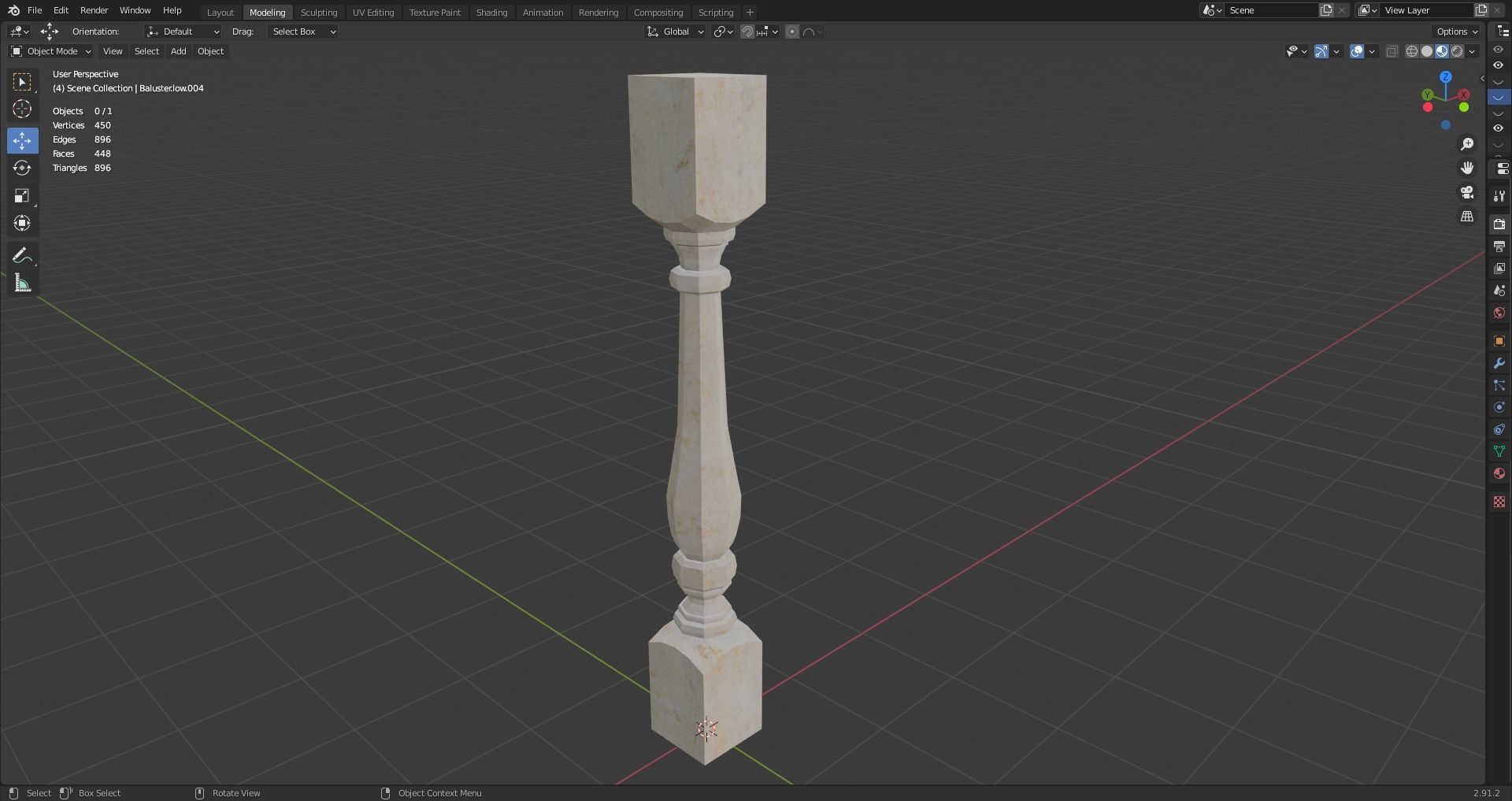Toggle Snap magnet on
The height and width of the screenshot is (801, 1512).
[747, 32]
